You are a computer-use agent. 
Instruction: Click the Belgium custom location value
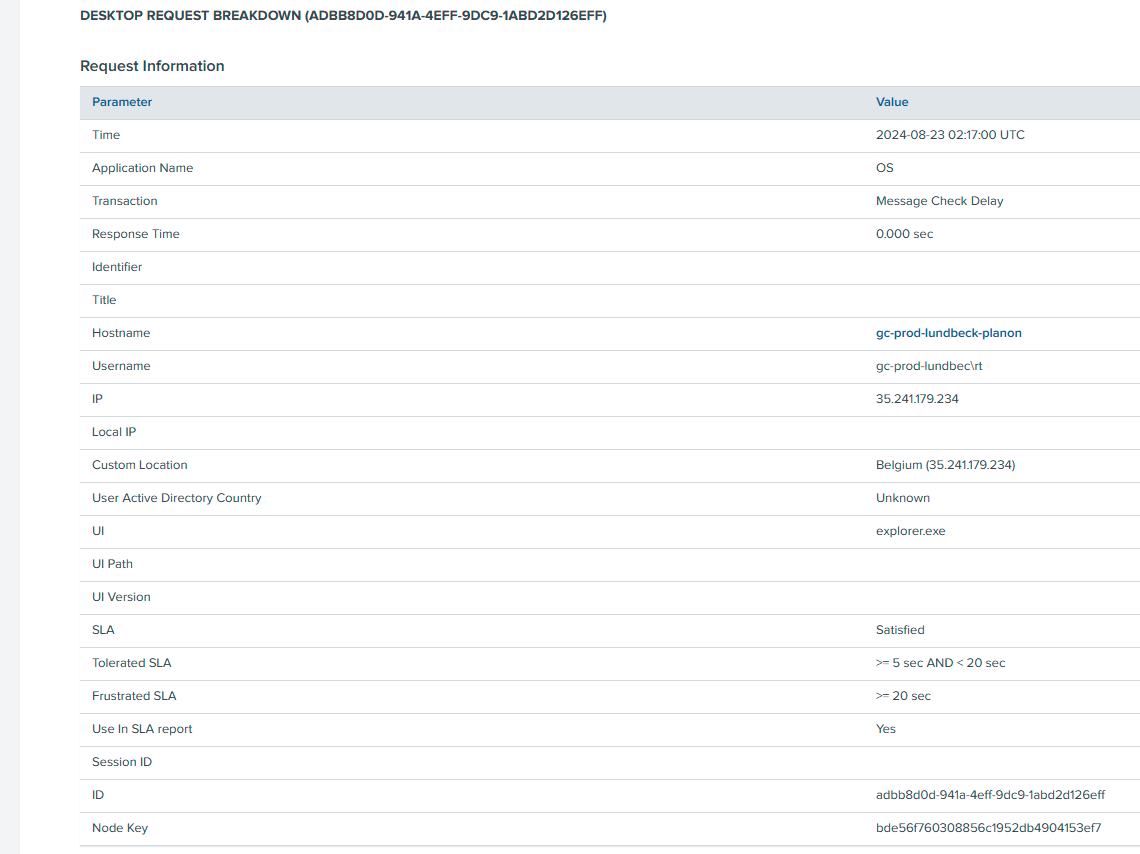[x=945, y=465]
